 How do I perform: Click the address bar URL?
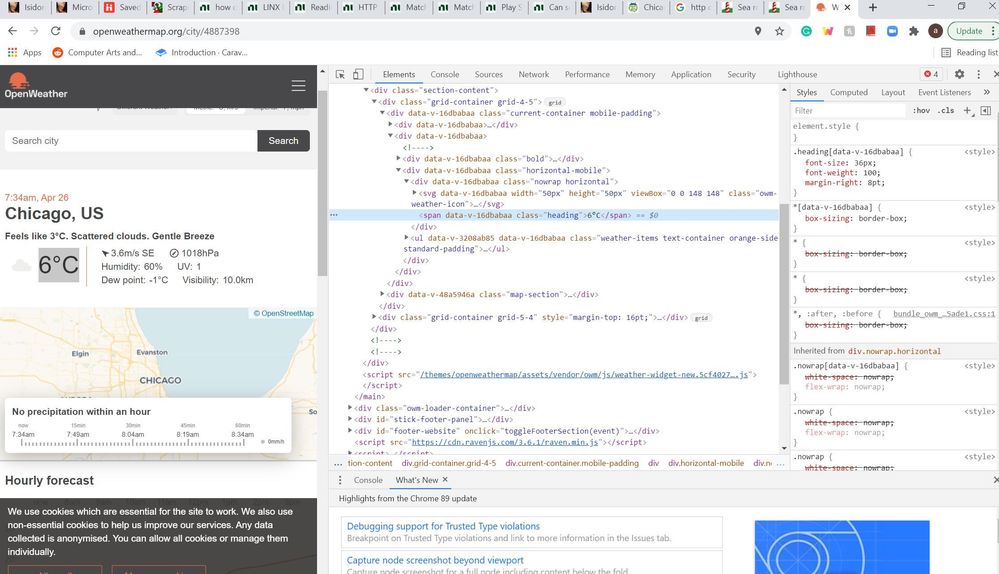coord(166,31)
